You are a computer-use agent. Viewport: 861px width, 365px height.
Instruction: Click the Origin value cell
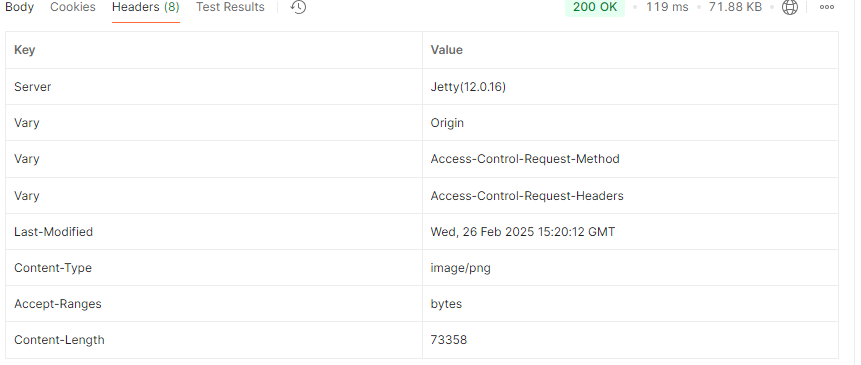point(630,123)
